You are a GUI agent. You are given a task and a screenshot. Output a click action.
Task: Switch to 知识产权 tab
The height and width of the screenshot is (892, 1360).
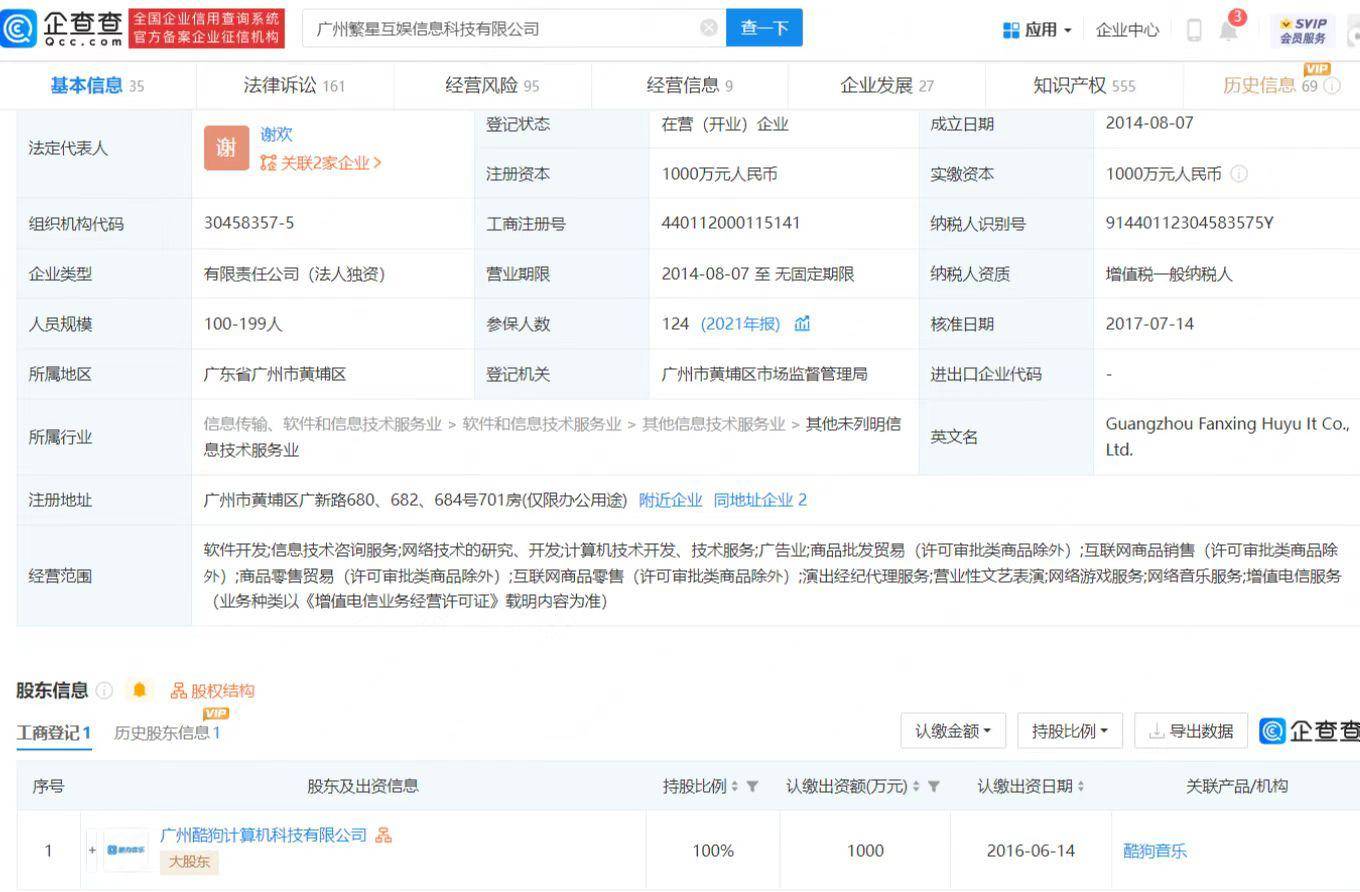pos(1084,86)
